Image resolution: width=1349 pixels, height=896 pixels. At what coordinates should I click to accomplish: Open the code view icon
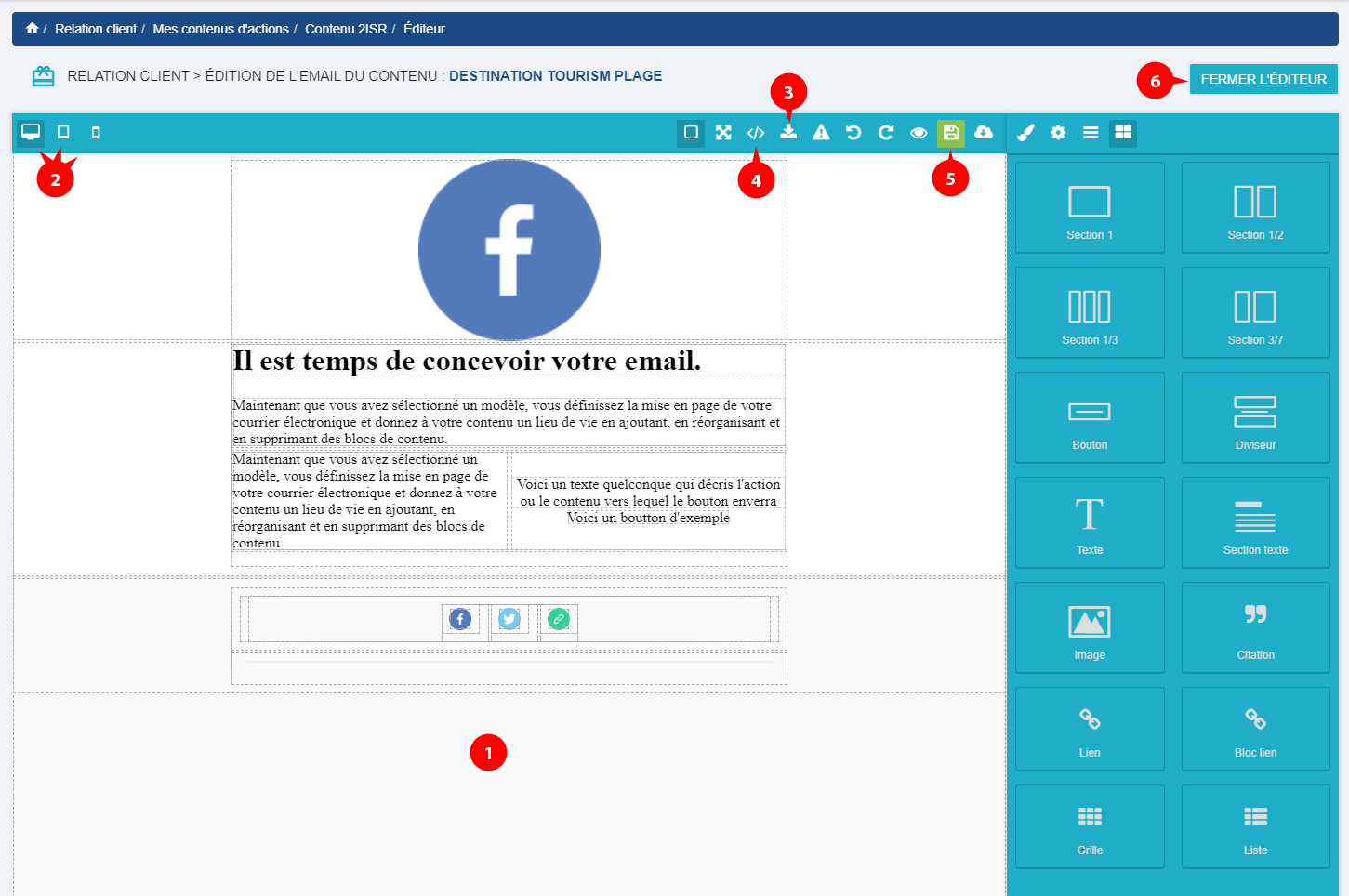tap(756, 133)
